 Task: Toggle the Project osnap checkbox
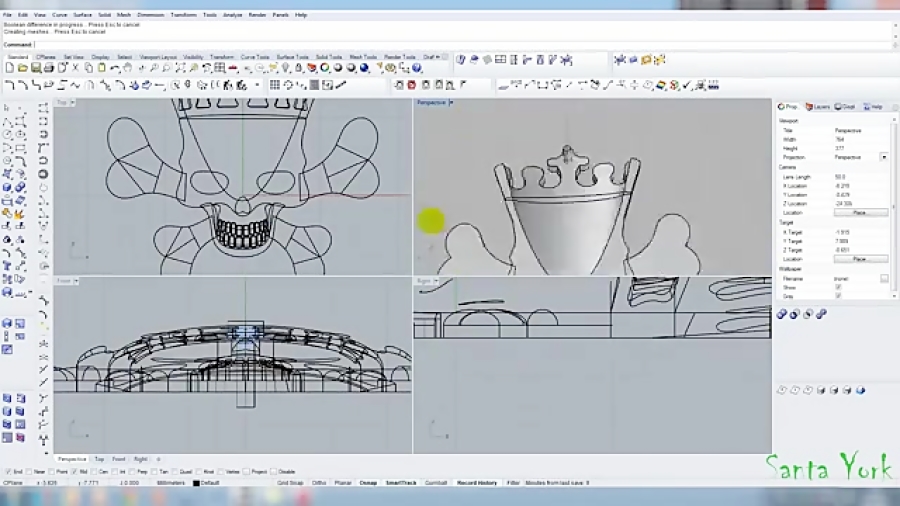246,472
